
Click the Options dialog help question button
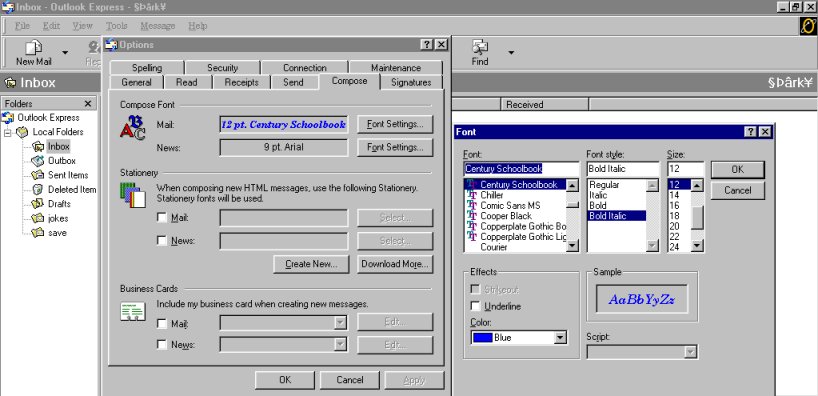[x=427, y=44]
